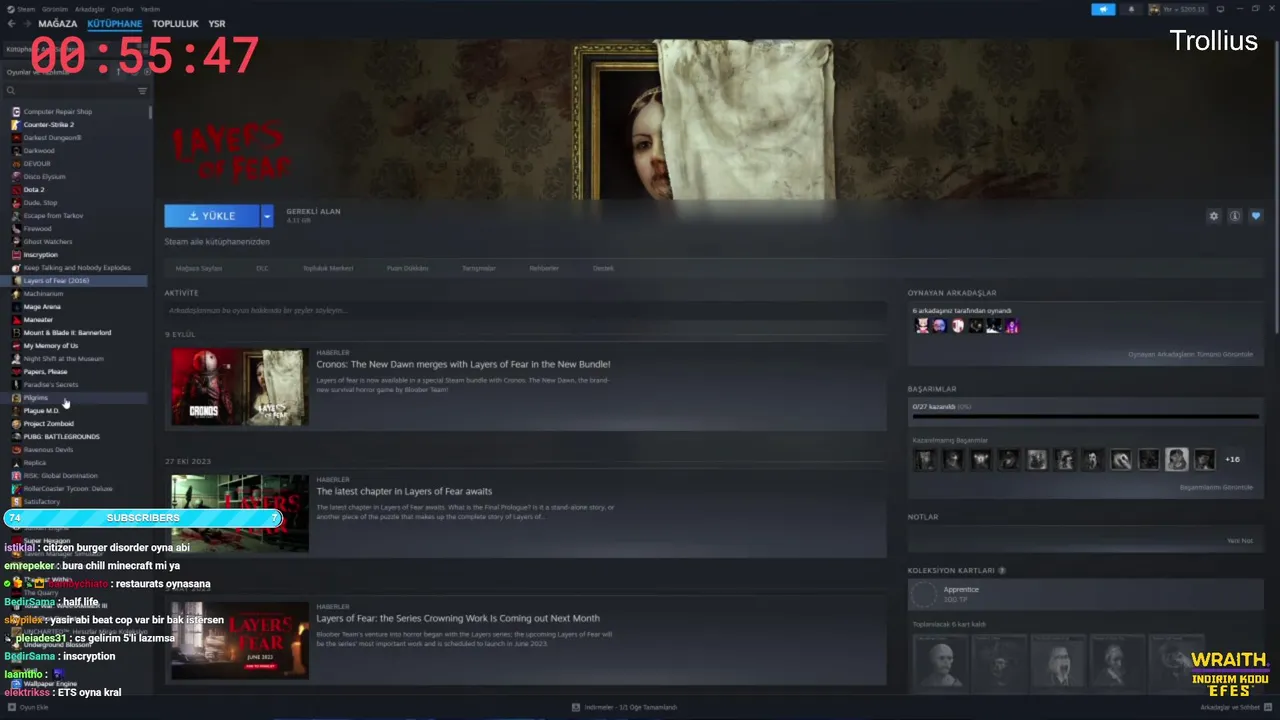Open the Görünüm menu
The width and height of the screenshot is (1280, 720).
55,9
